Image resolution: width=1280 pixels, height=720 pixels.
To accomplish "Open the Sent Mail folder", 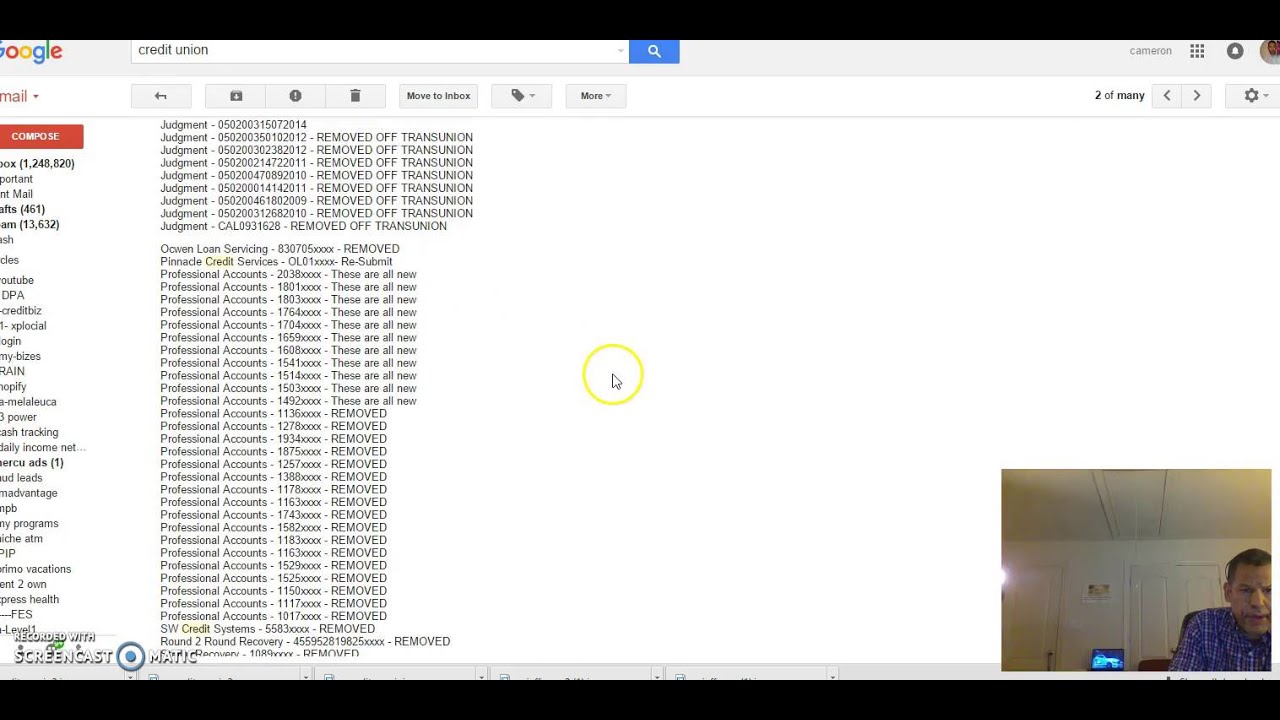I will [x=16, y=194].
